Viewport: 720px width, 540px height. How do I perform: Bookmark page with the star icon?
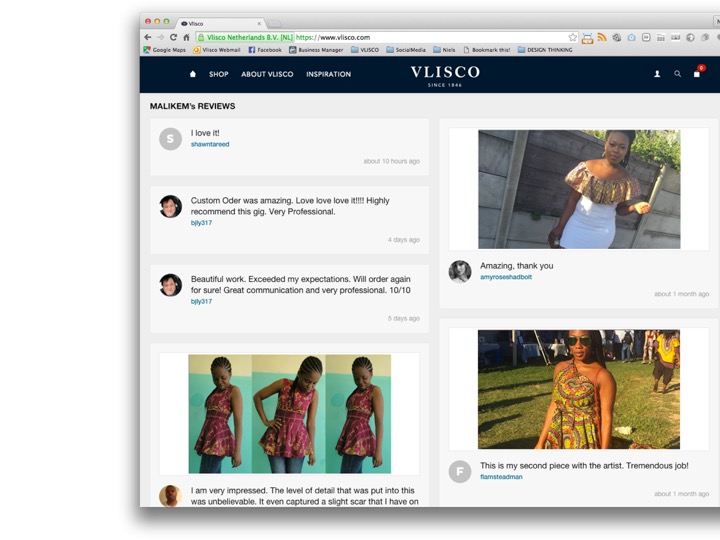[x=573, y=37]
